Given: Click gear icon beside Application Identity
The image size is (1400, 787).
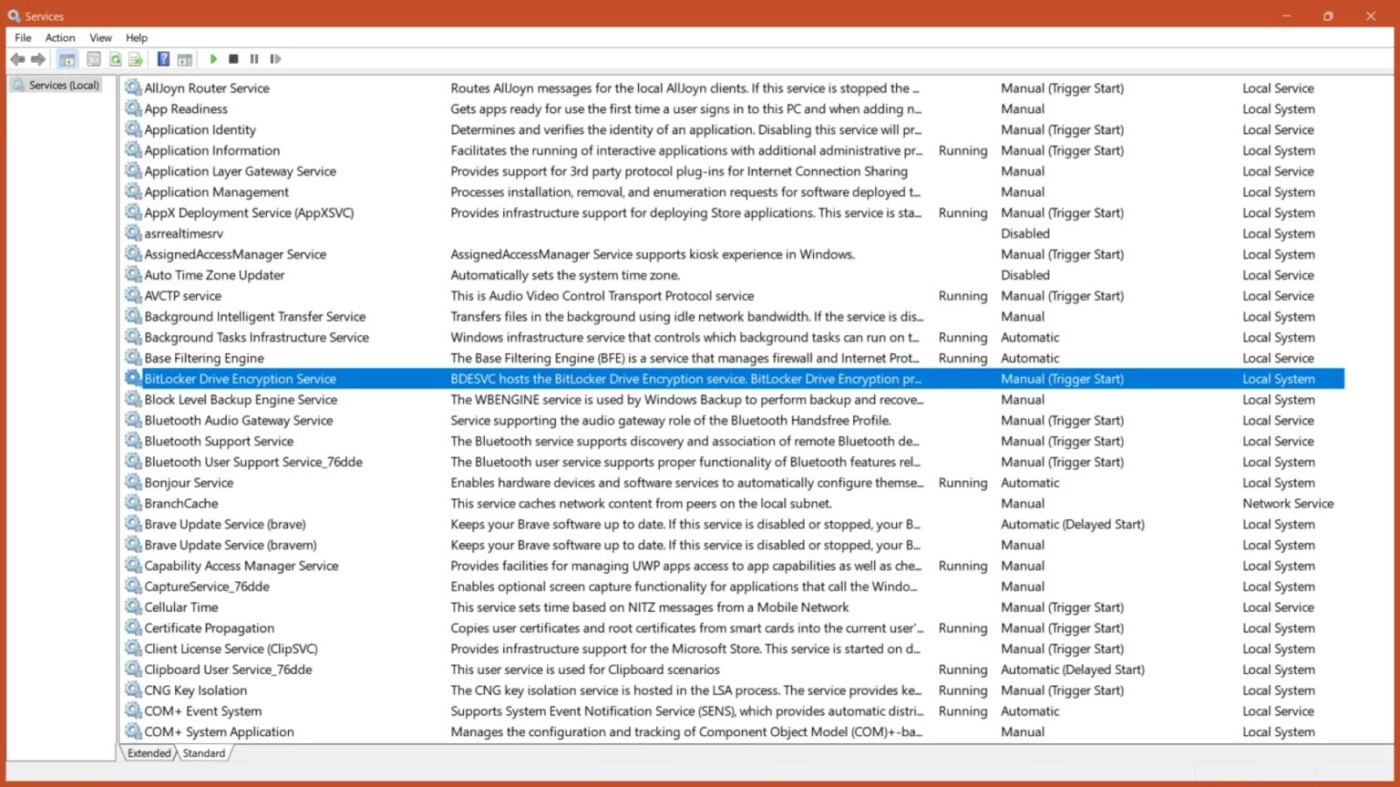Looking at the screenshot, I should pos(133,130).
